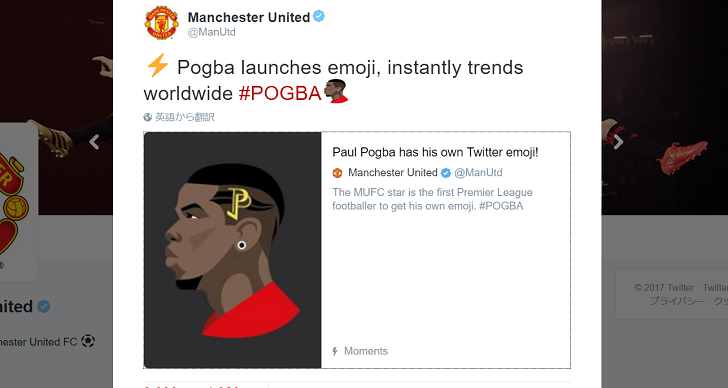Click the globe icon beside translate text
Viewport: 728px width, 388px height.
[x=148, y=117]
